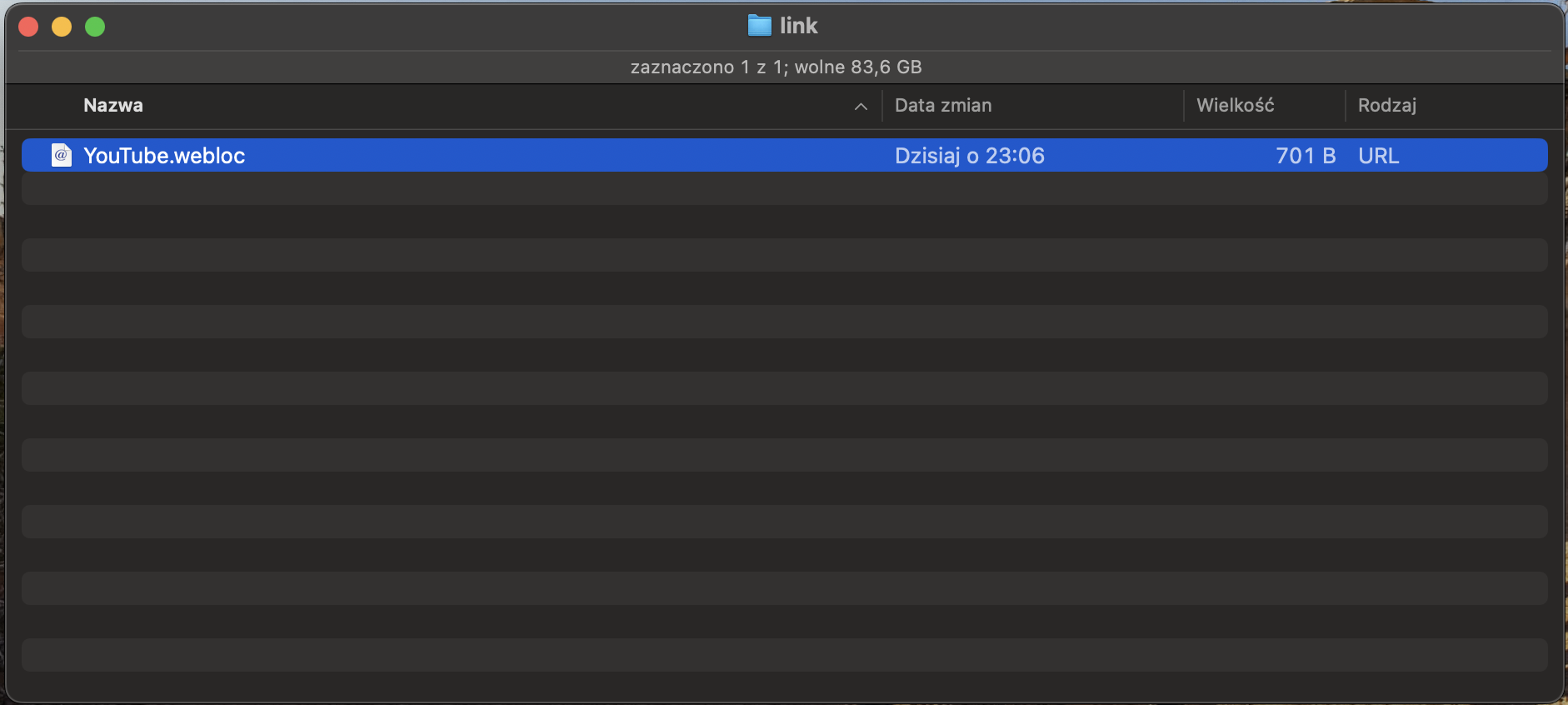The height and width of the screenshot is (705, 1568).
Task: Sort by the Wielkość column header
Action: point(1235,106)
